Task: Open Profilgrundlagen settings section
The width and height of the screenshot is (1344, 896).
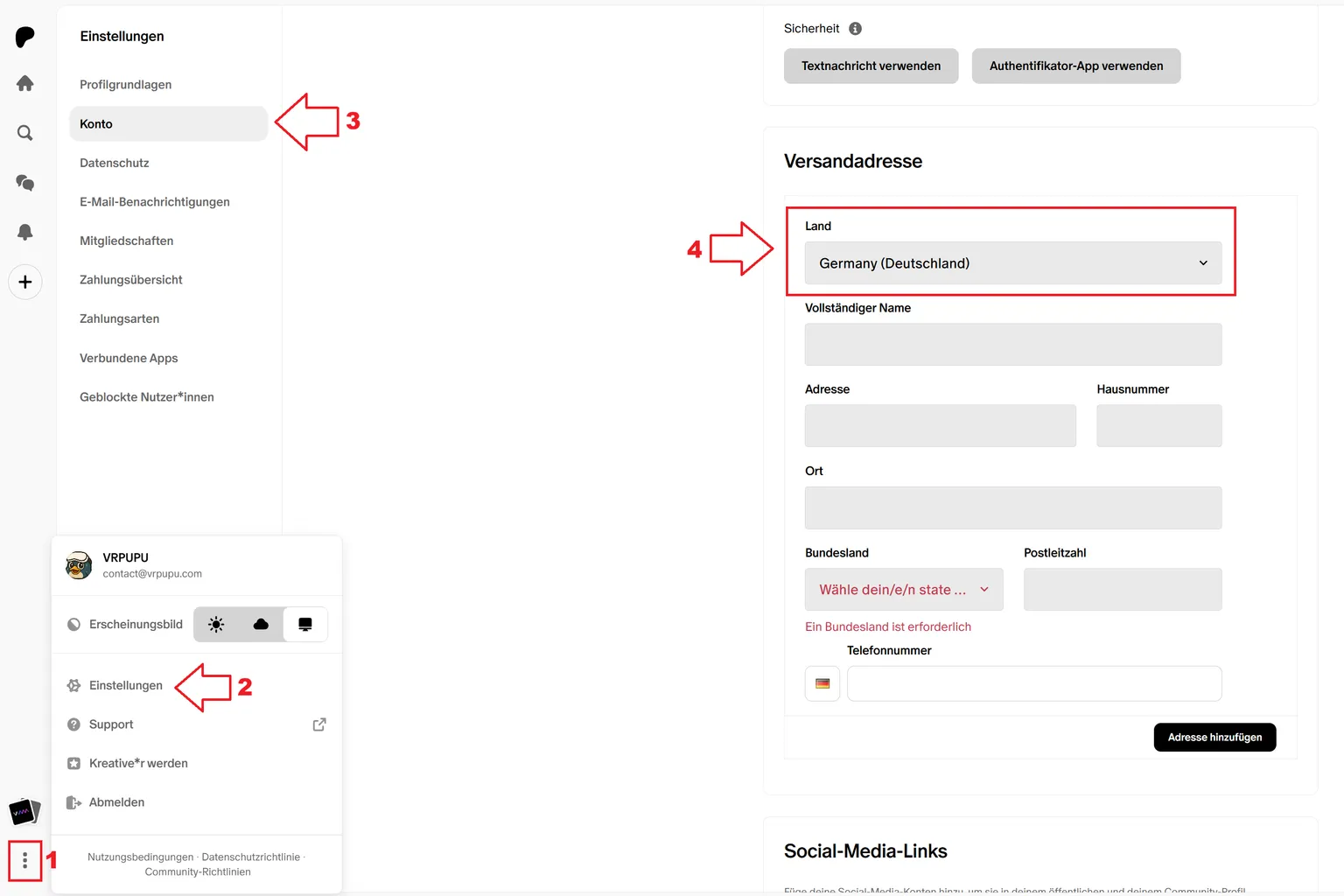Action: [125, 85]
